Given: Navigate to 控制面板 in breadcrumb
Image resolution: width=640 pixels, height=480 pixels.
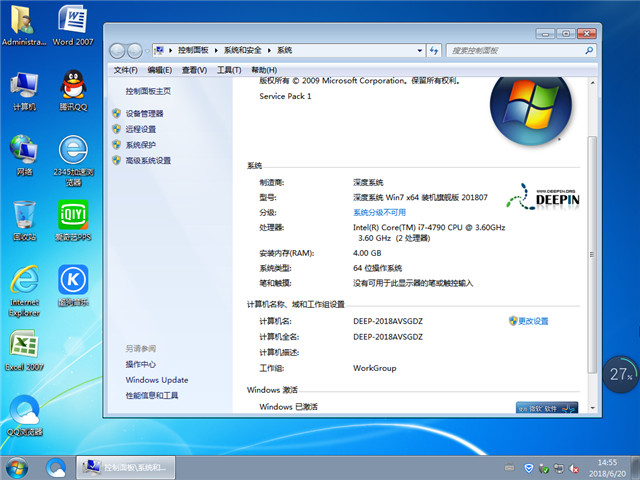Looking at the screenshot, I should pos(193,51).
